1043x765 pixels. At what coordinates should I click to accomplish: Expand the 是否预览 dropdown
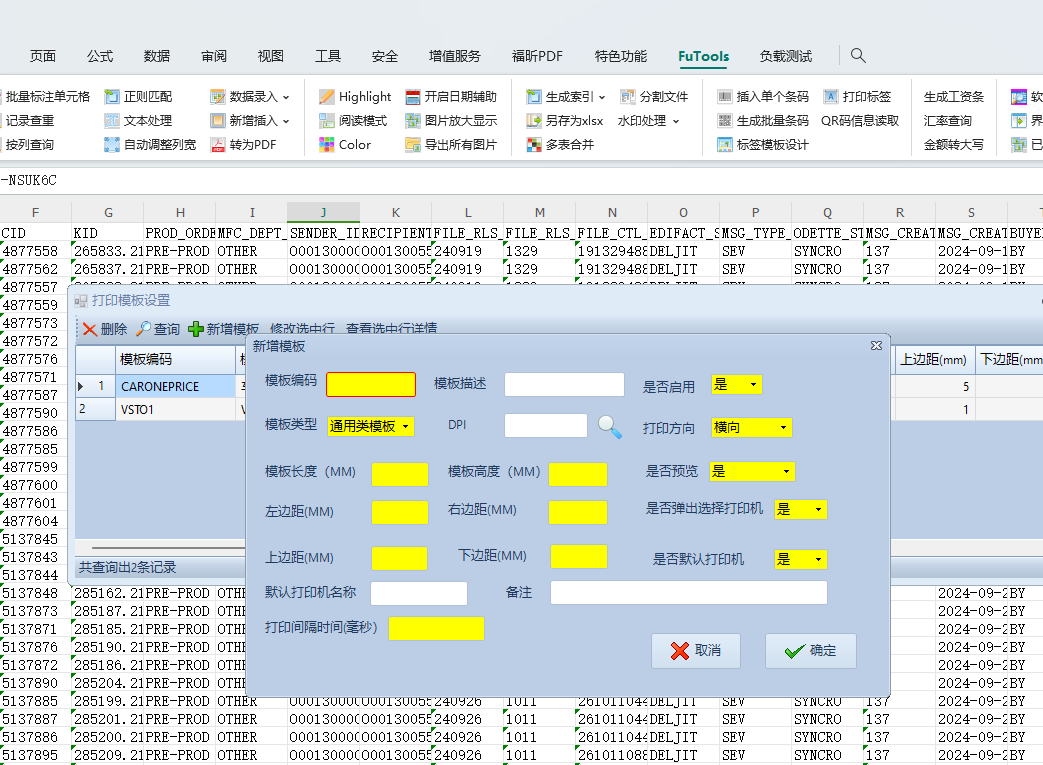pos(786,471)
